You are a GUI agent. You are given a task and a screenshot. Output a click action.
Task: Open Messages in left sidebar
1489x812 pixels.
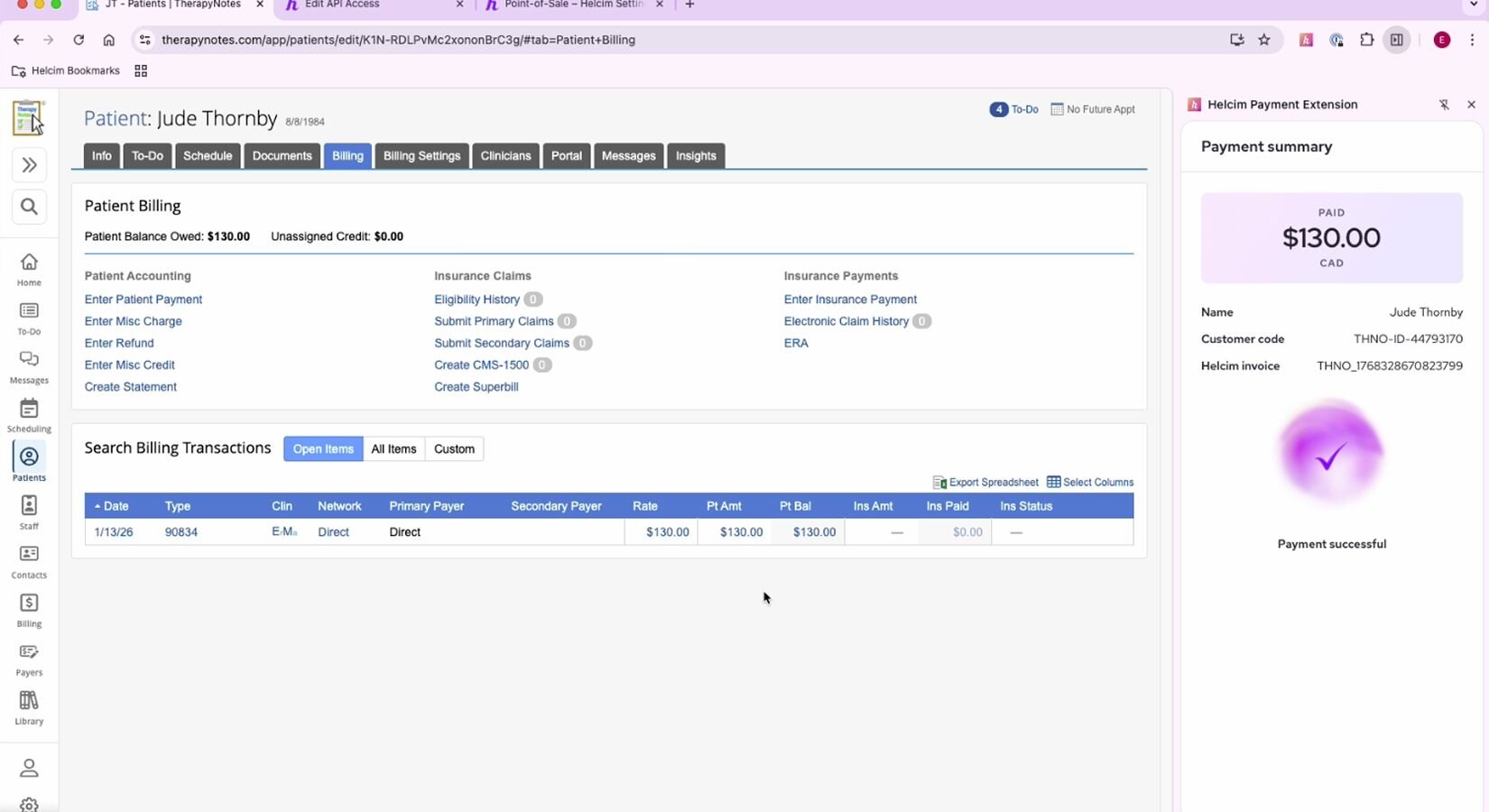(x=29, y=367)
